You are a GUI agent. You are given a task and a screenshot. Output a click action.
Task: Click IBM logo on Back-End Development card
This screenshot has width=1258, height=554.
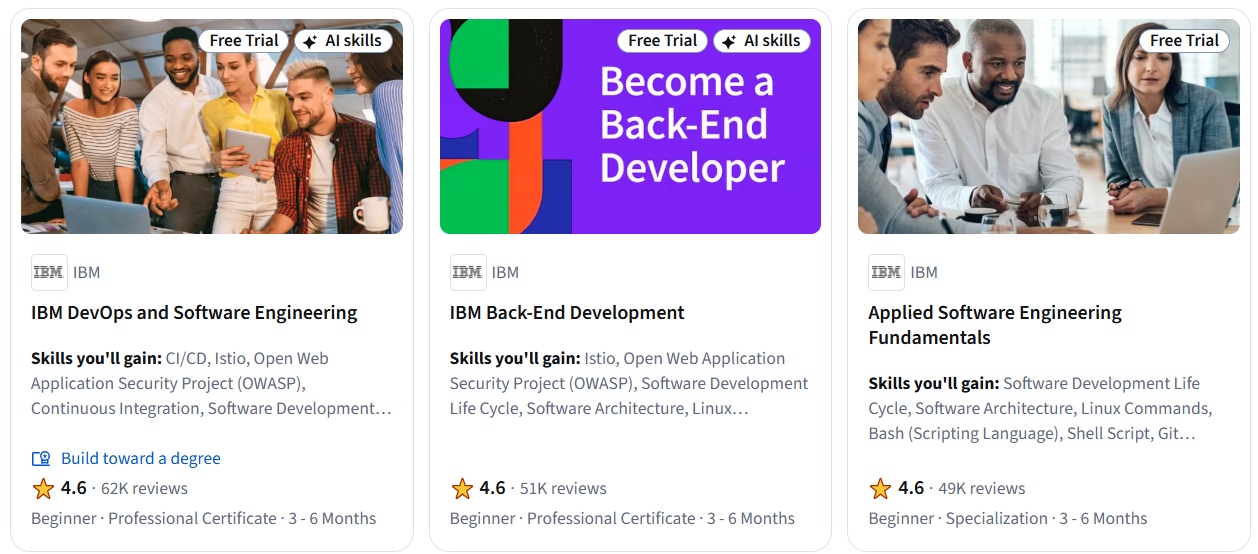point(467,272)
